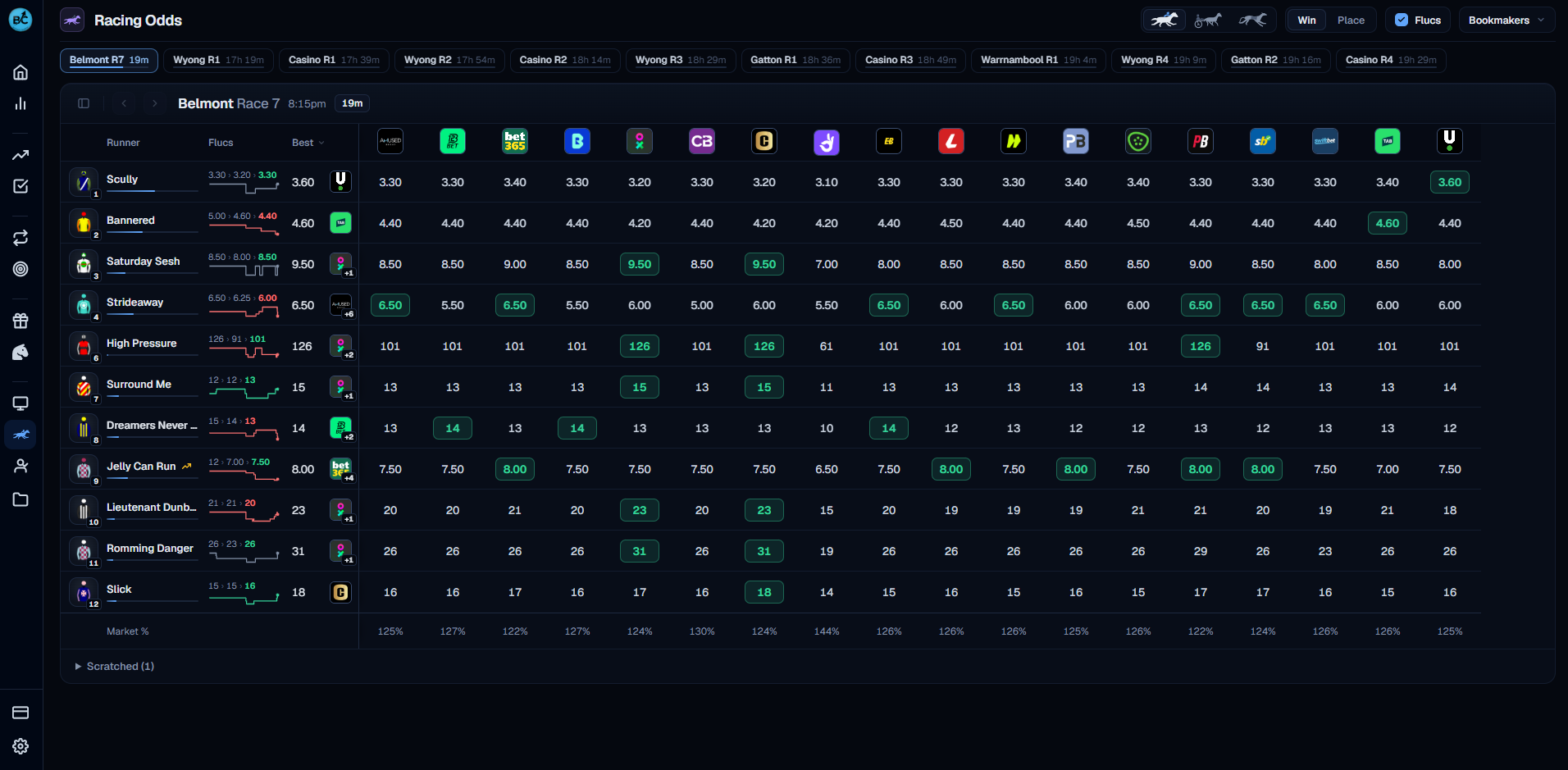
Task: Click the Romming Danger jockey silk thumbnail
Action: 84,551
